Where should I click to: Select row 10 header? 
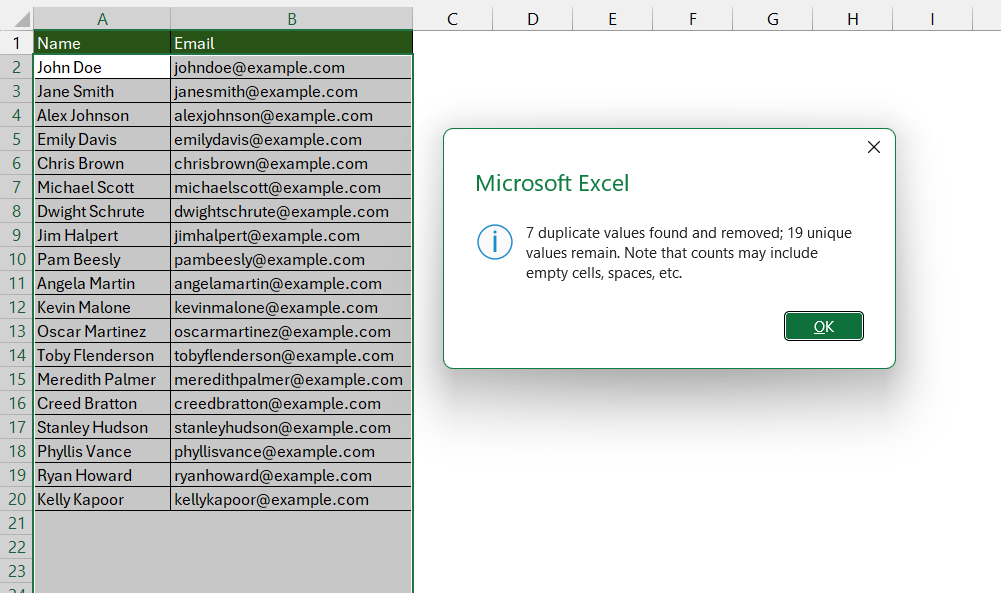[x=17, y=259]
